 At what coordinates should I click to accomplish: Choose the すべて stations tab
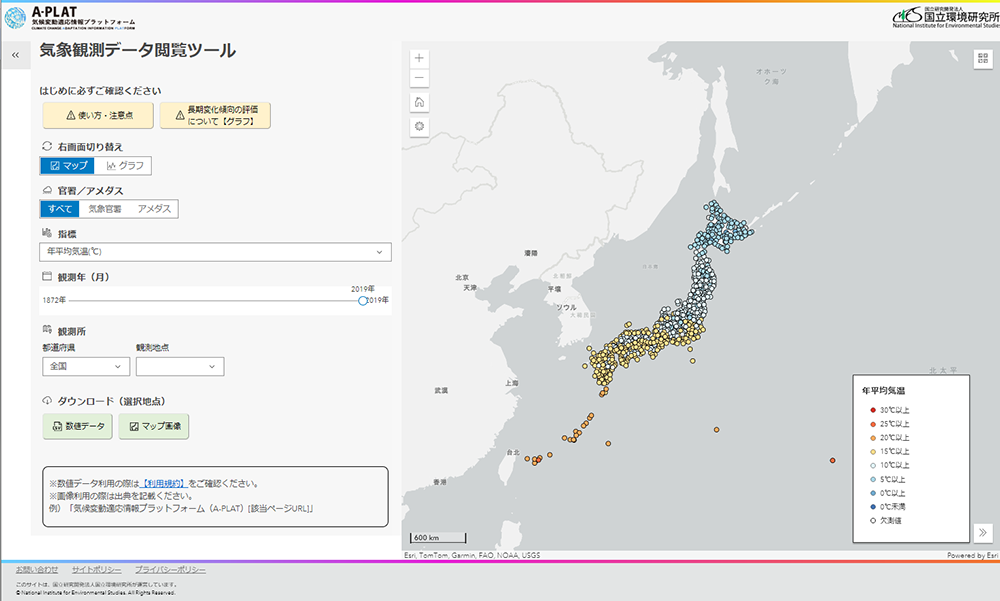[x=59, y=209]
